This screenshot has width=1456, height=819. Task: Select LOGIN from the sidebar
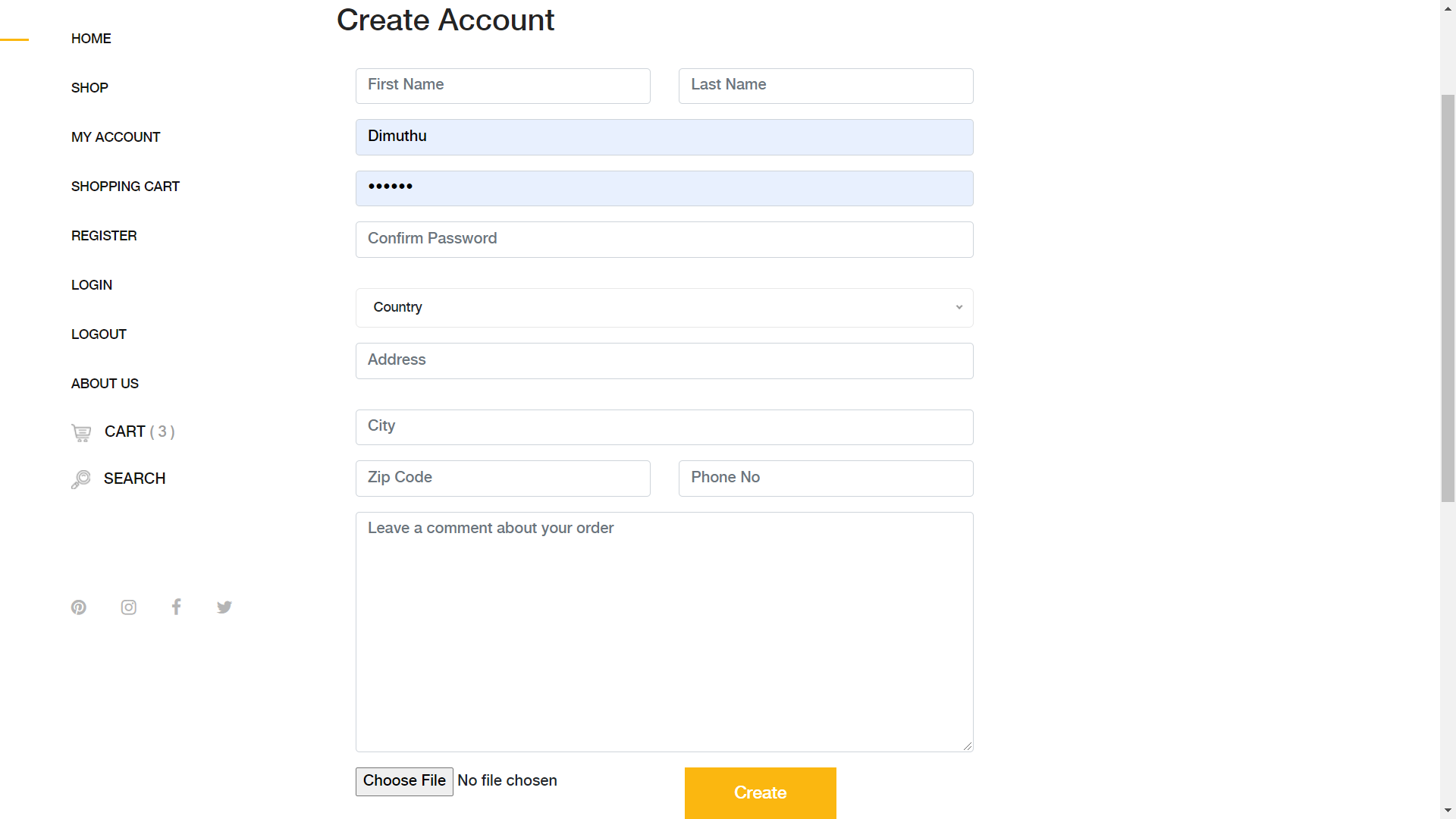[x=91, y=285]
